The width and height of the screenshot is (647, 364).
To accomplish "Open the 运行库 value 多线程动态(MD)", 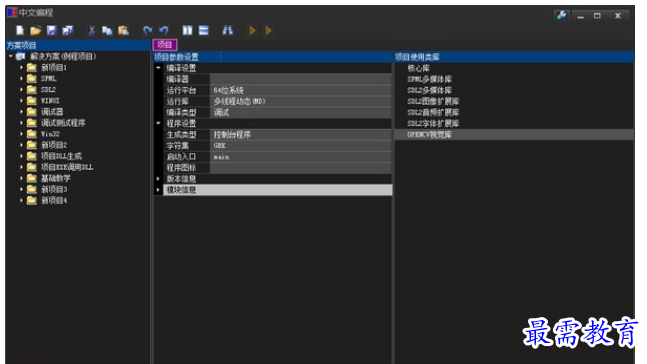I will 301,101.
